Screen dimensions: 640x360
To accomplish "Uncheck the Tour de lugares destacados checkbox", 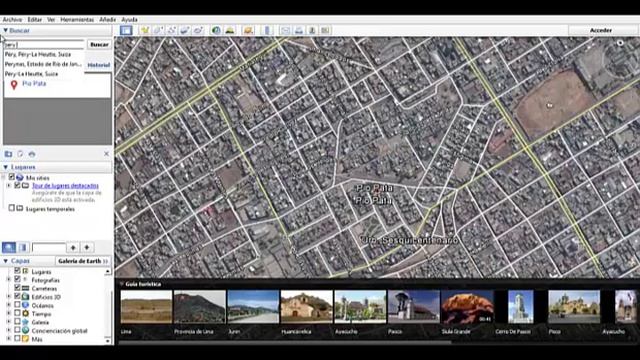I will pos(17,185).
